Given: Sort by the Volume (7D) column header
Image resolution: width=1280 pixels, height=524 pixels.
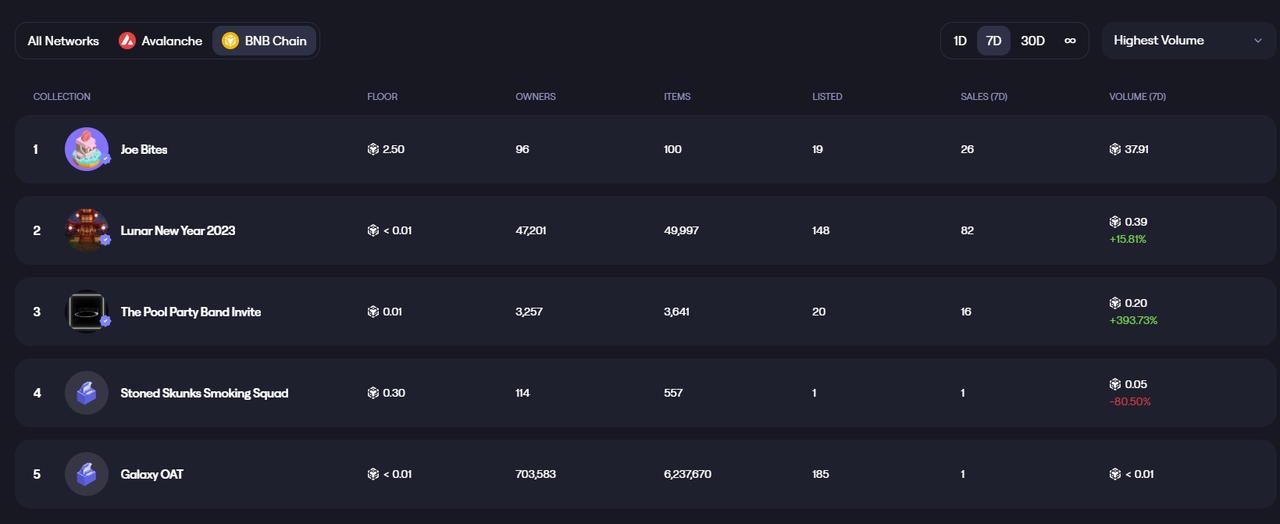Looking at the screenshot, I should (1137, 97).
